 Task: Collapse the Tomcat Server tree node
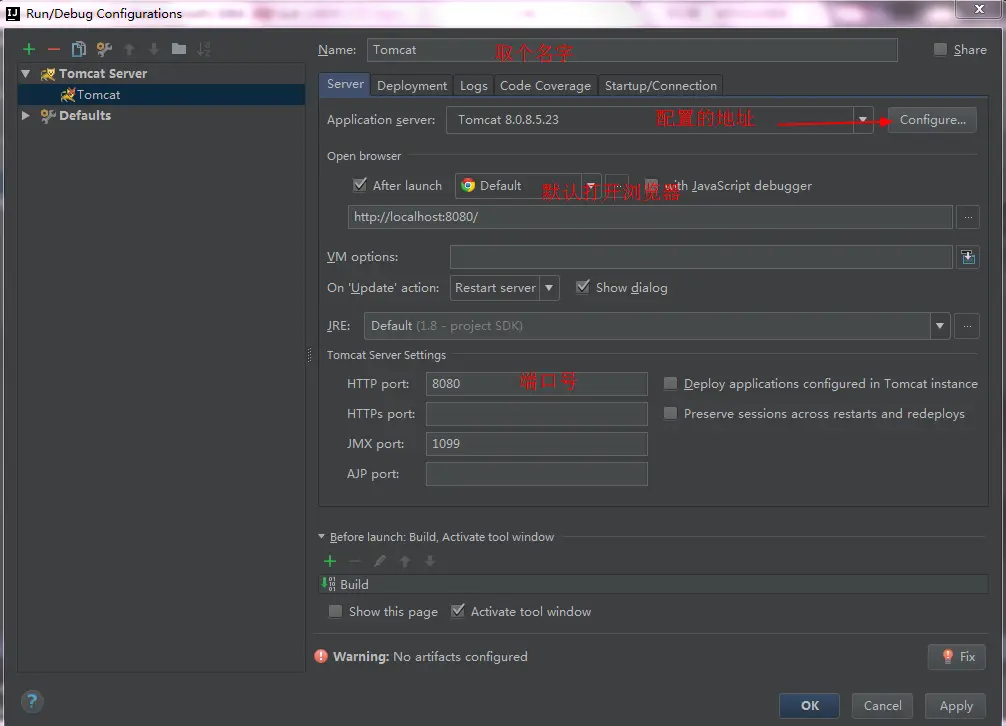pyautogui.click(x=26, y=74)
